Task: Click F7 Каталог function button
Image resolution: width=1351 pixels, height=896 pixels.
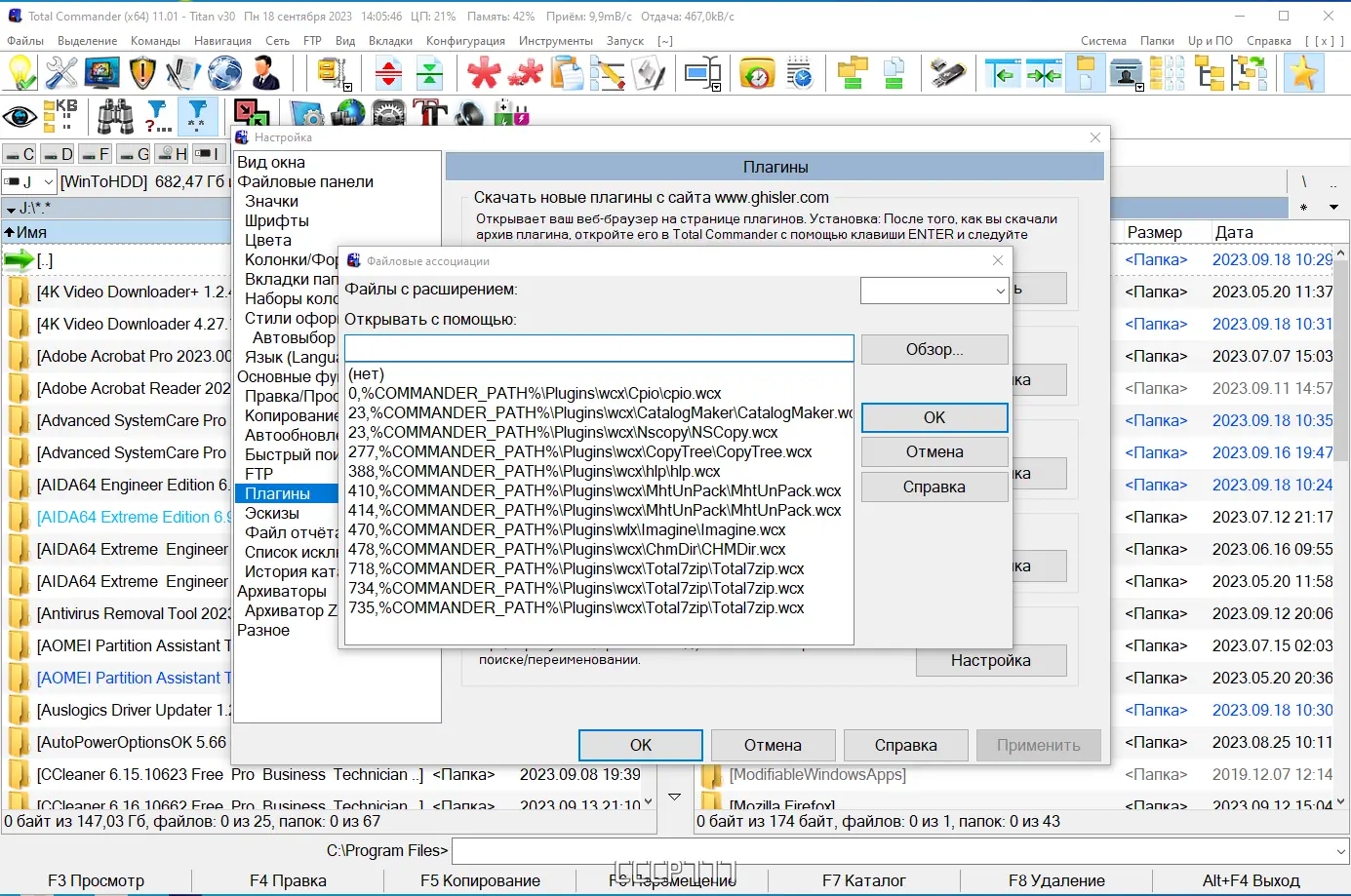Action: click(864, 881)
